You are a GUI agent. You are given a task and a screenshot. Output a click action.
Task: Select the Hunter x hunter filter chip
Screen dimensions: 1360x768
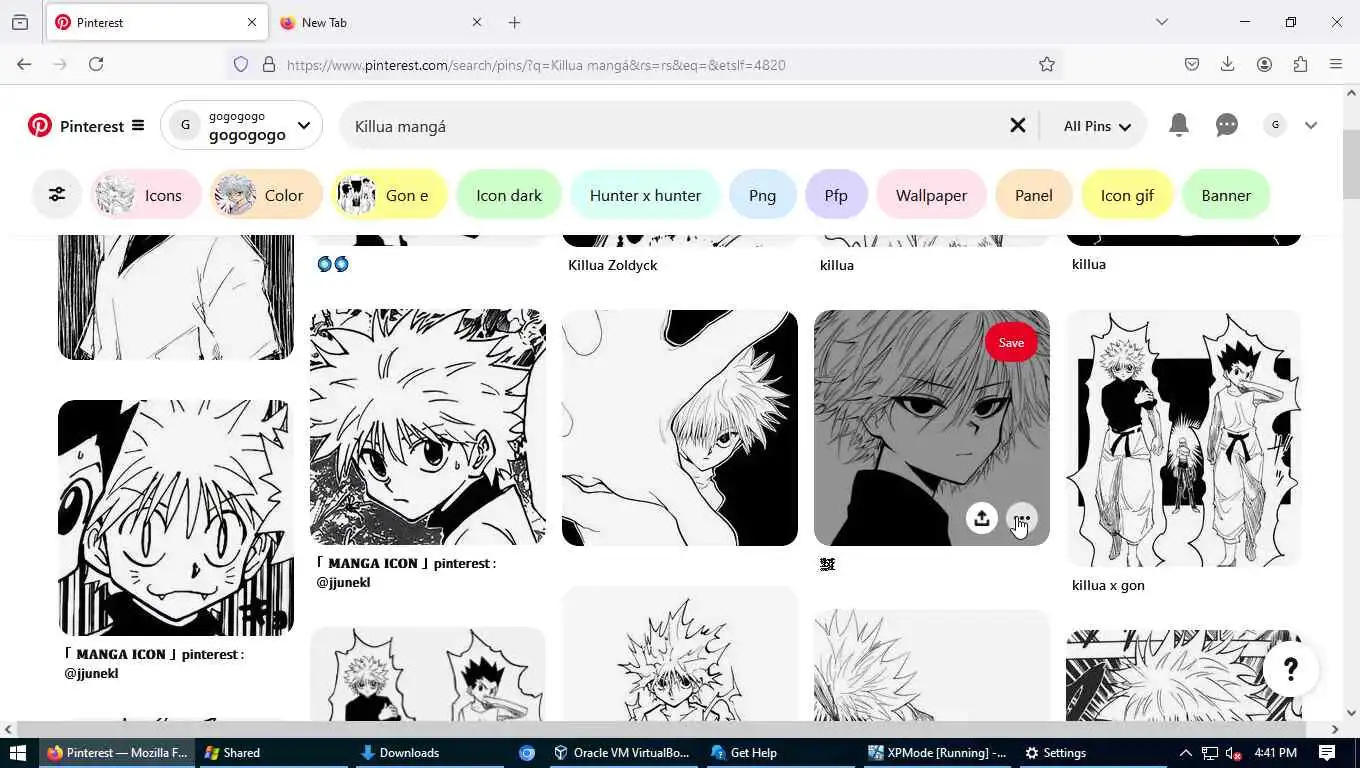pyautogui.click(x=645, y=195)
